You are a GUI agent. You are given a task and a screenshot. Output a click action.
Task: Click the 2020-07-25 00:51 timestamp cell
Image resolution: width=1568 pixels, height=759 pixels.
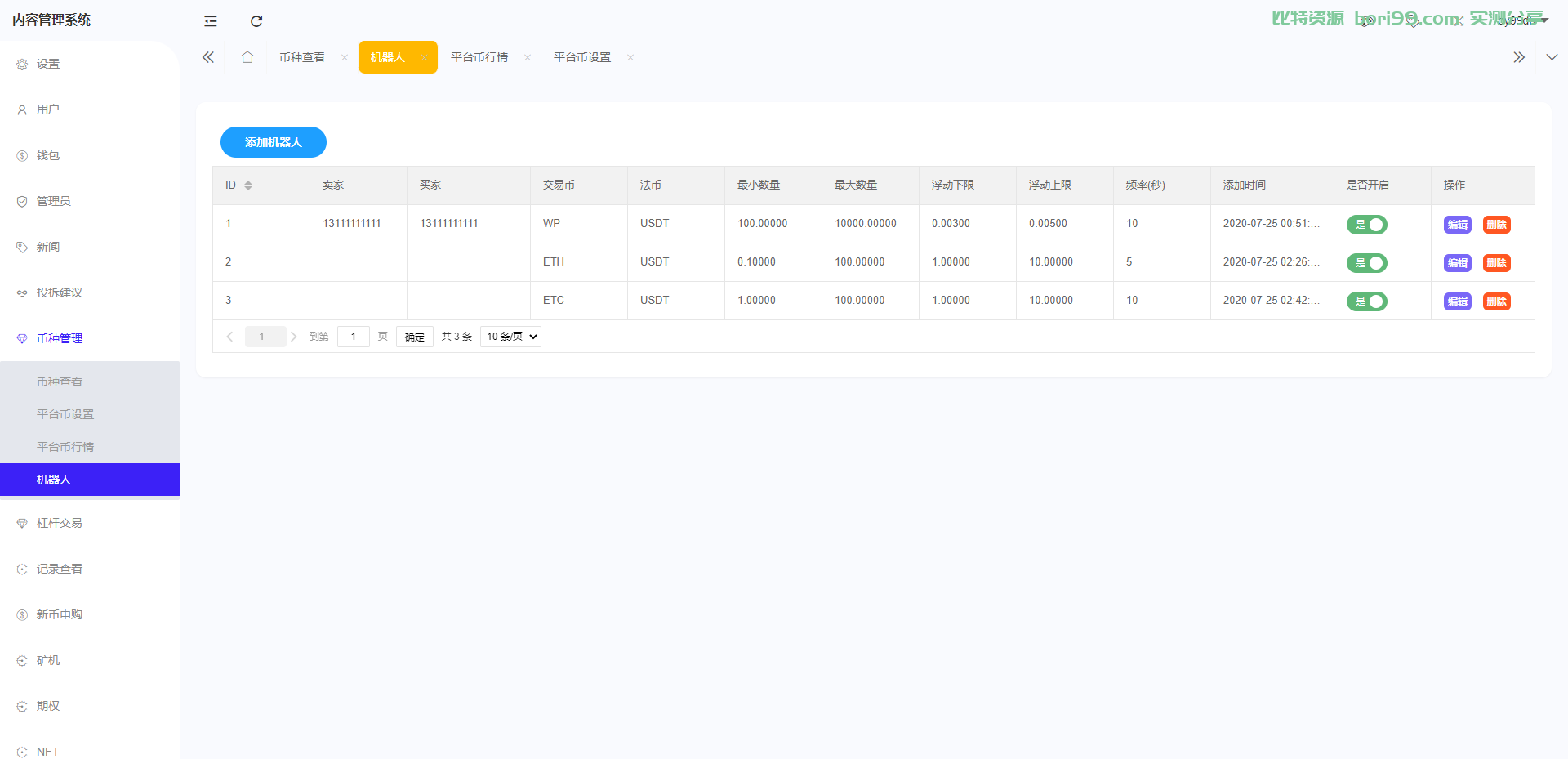[x=1272, y=224]
